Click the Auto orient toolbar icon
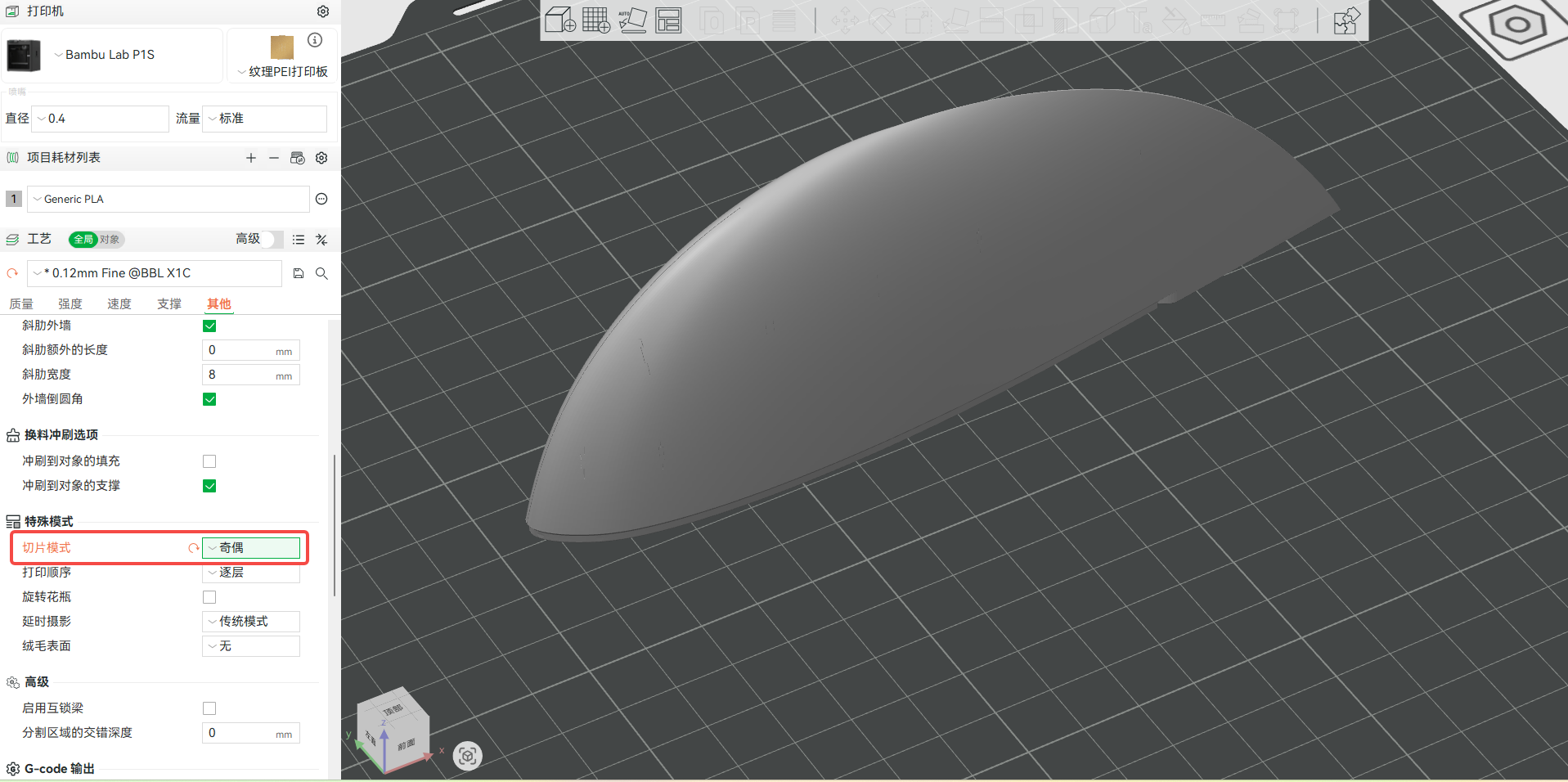1568x782 pixels. point(632,20)
